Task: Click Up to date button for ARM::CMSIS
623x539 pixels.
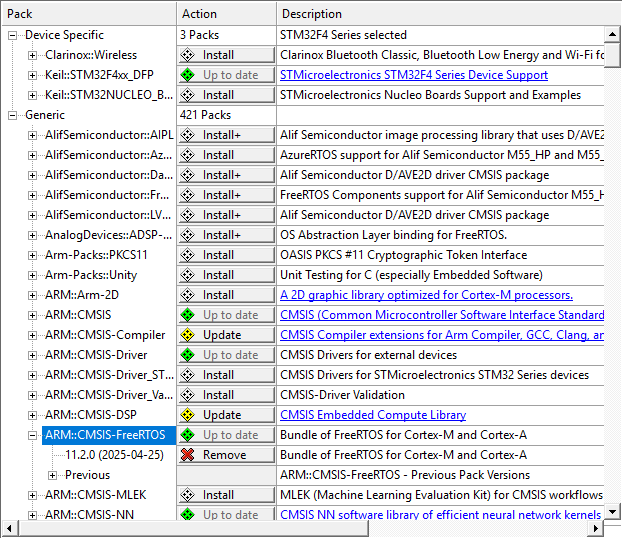Action: click(x=226, y=315)
